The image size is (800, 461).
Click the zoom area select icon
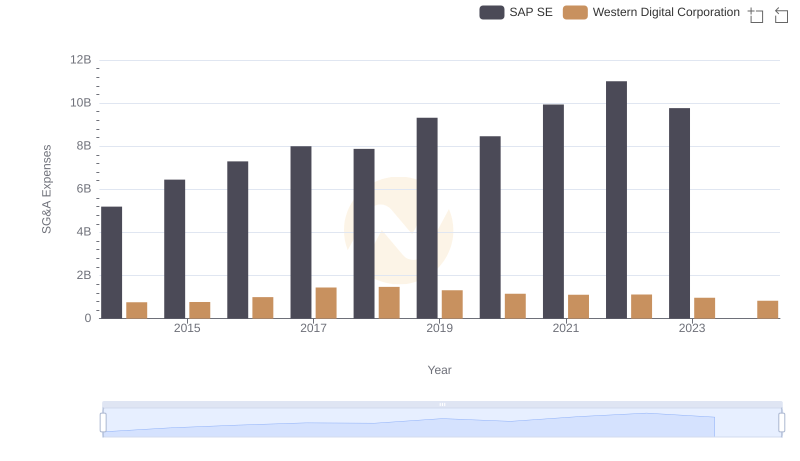click(x=756, y=15)
